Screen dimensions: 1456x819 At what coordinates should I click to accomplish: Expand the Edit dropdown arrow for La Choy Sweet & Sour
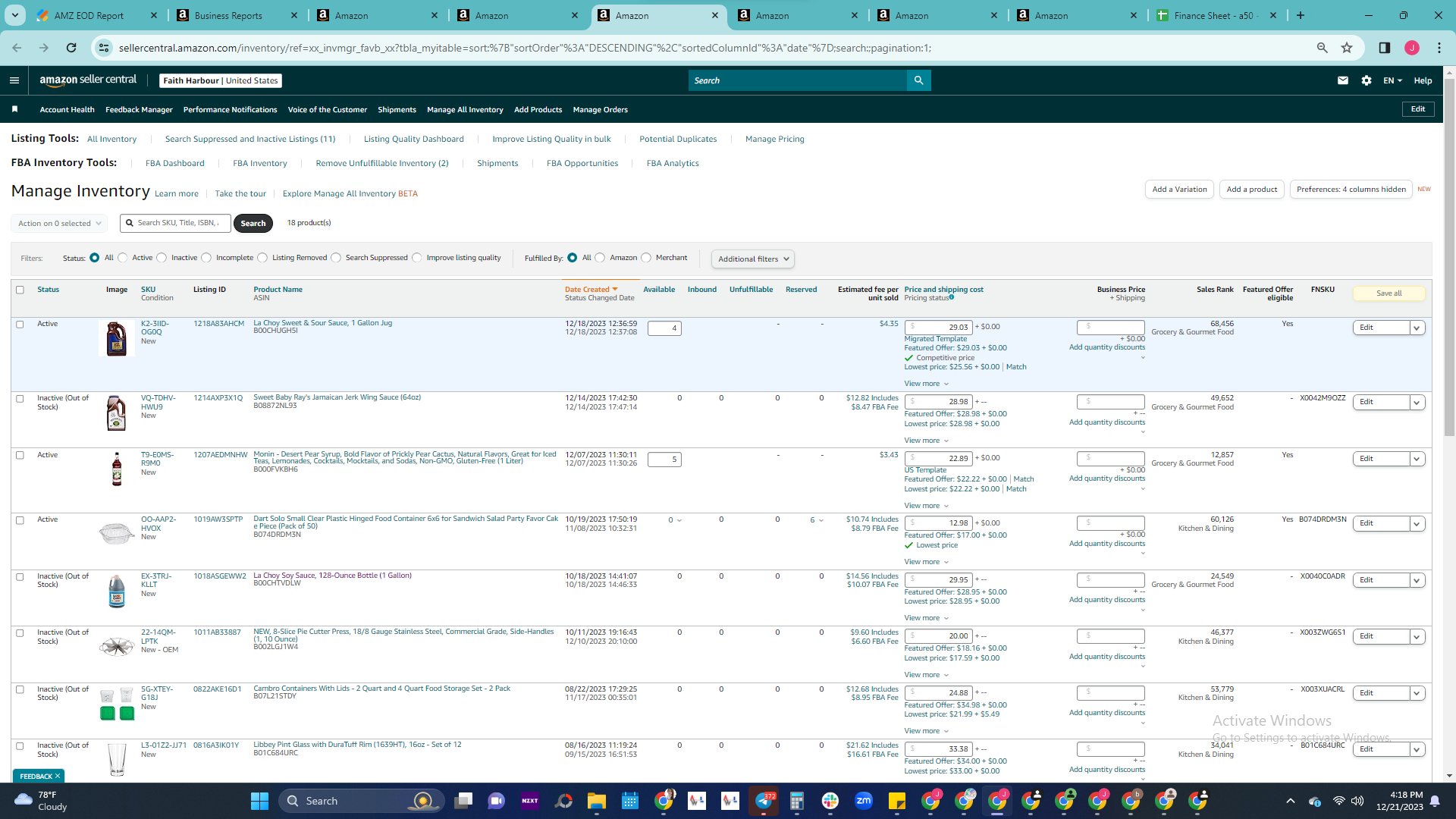(1417, 328)
